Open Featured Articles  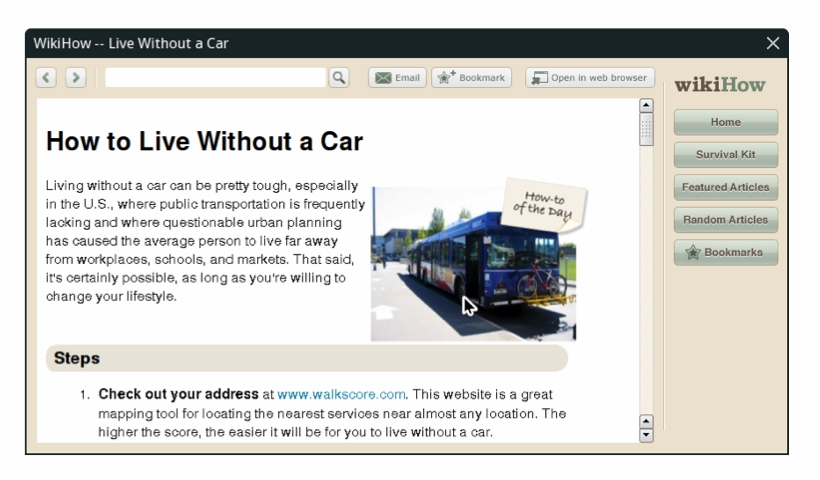coord(726,187)
